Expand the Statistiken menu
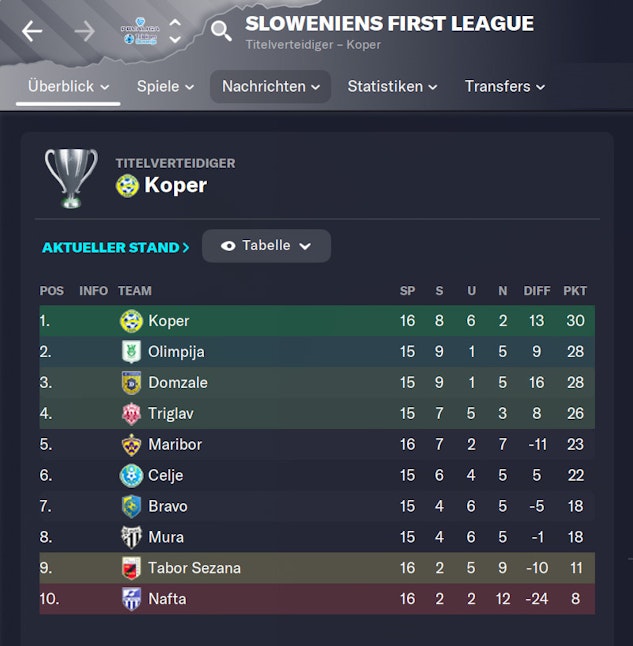The height and width of the screenshot is (646, 633). pos(392,87)
